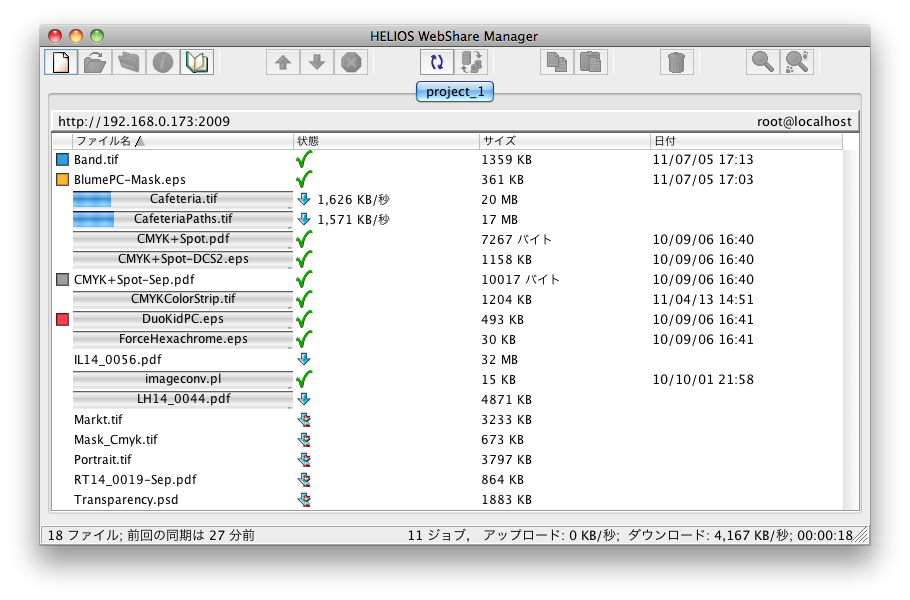Click the 32 MB size of IL14_0056.pdf
Image resolution: width=910 pixels, height=600 pixels.
pyautogui.click(x=500, y=360)
